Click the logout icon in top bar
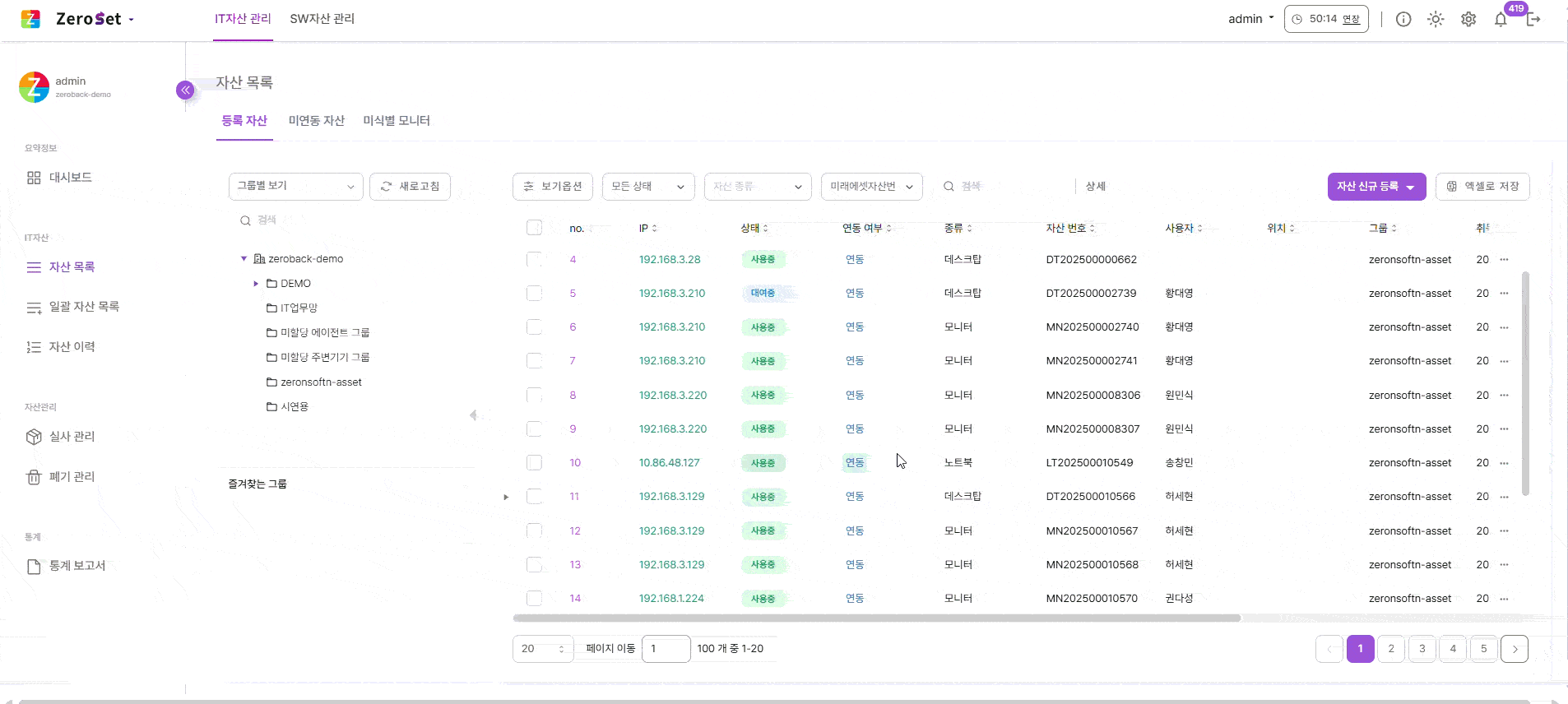Viewport: 1568px width, 704px height. (1533, 19)
